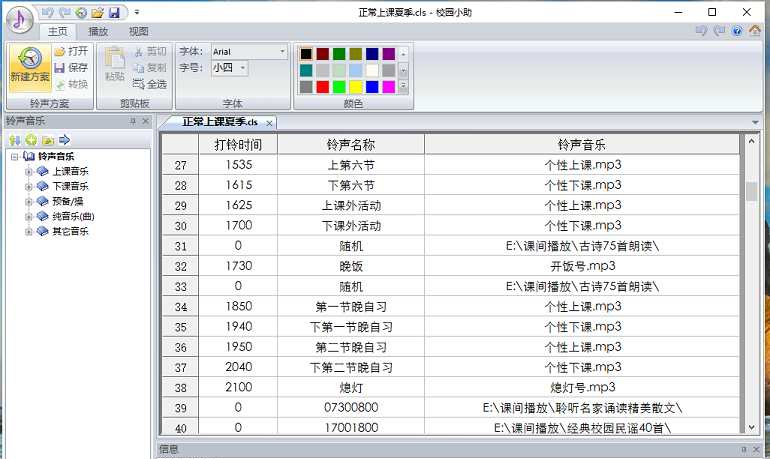Click the open-folder icon in quick access toolbar
The image size is (770, 459).
tap(97, 12)
